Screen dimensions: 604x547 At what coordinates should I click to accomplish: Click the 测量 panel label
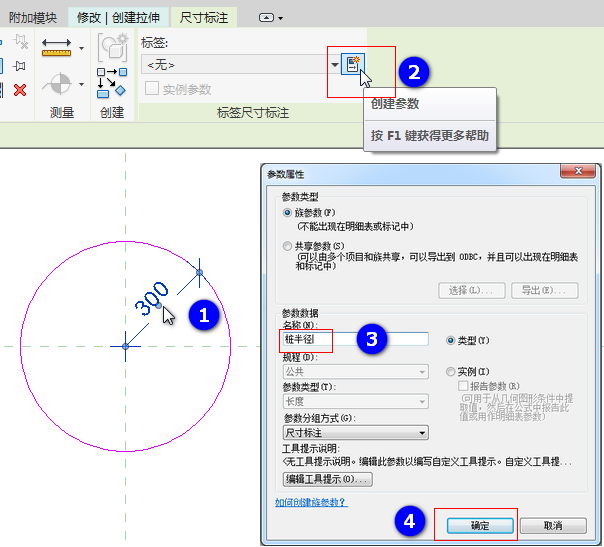[62, 112]
